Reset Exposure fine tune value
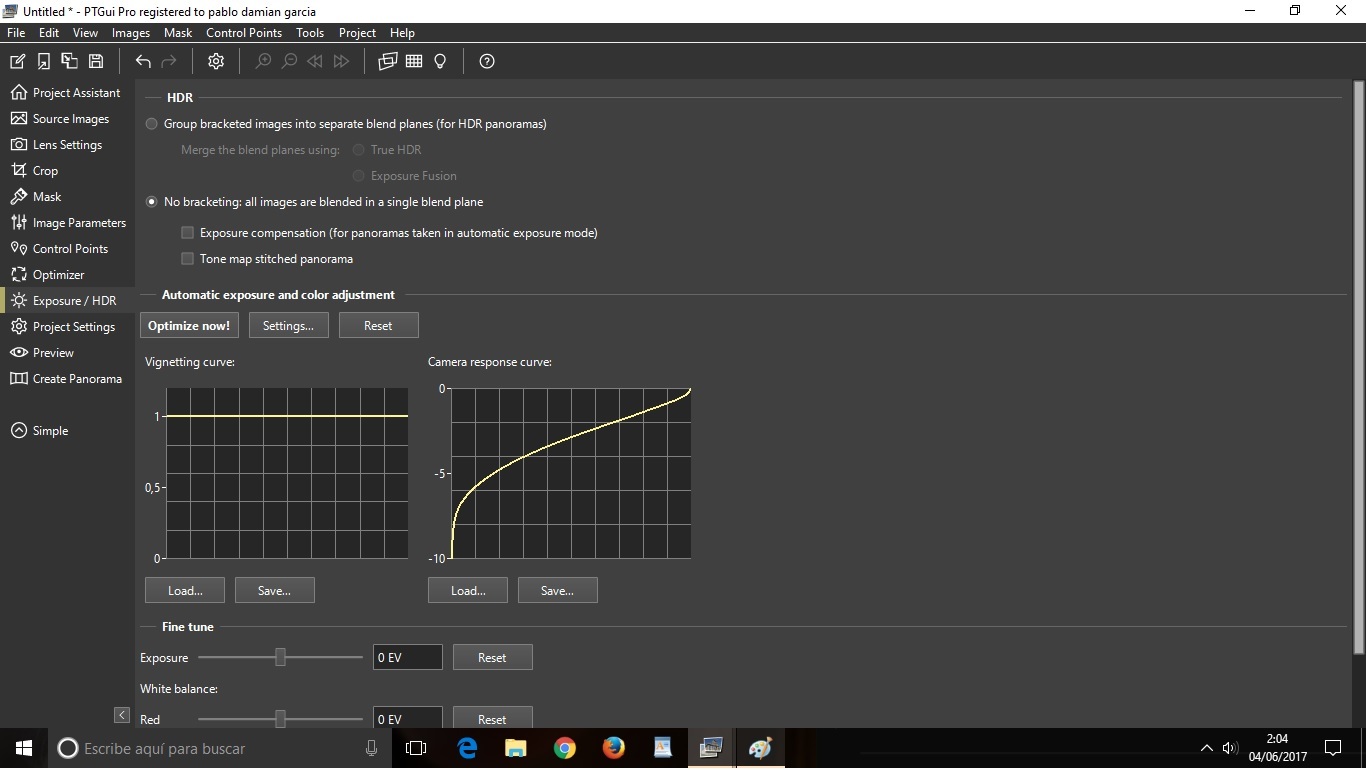 (492, 657)
